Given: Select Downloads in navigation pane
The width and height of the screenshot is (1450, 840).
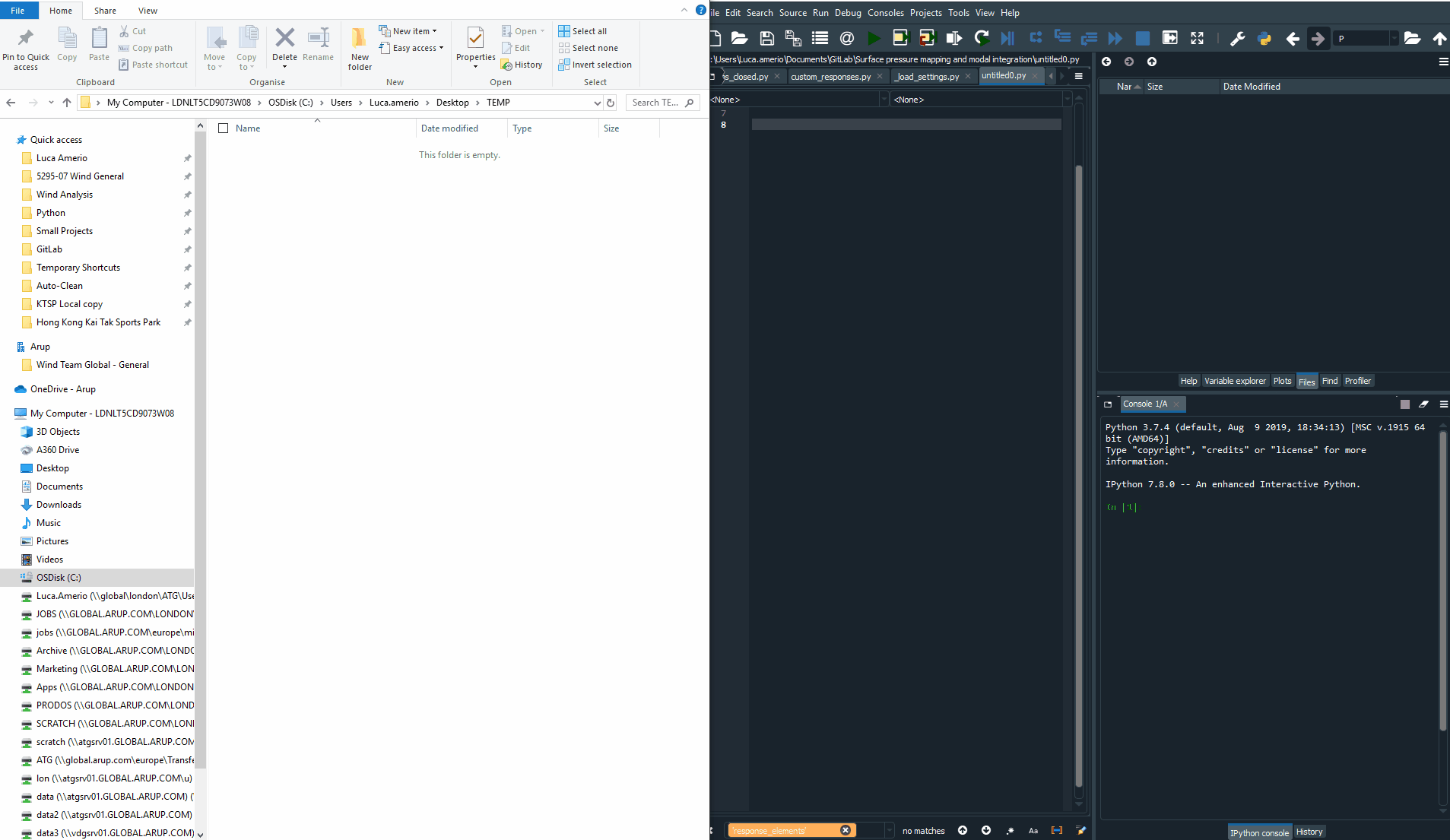Looking at the screenshot, I should [x=59, y=505].
